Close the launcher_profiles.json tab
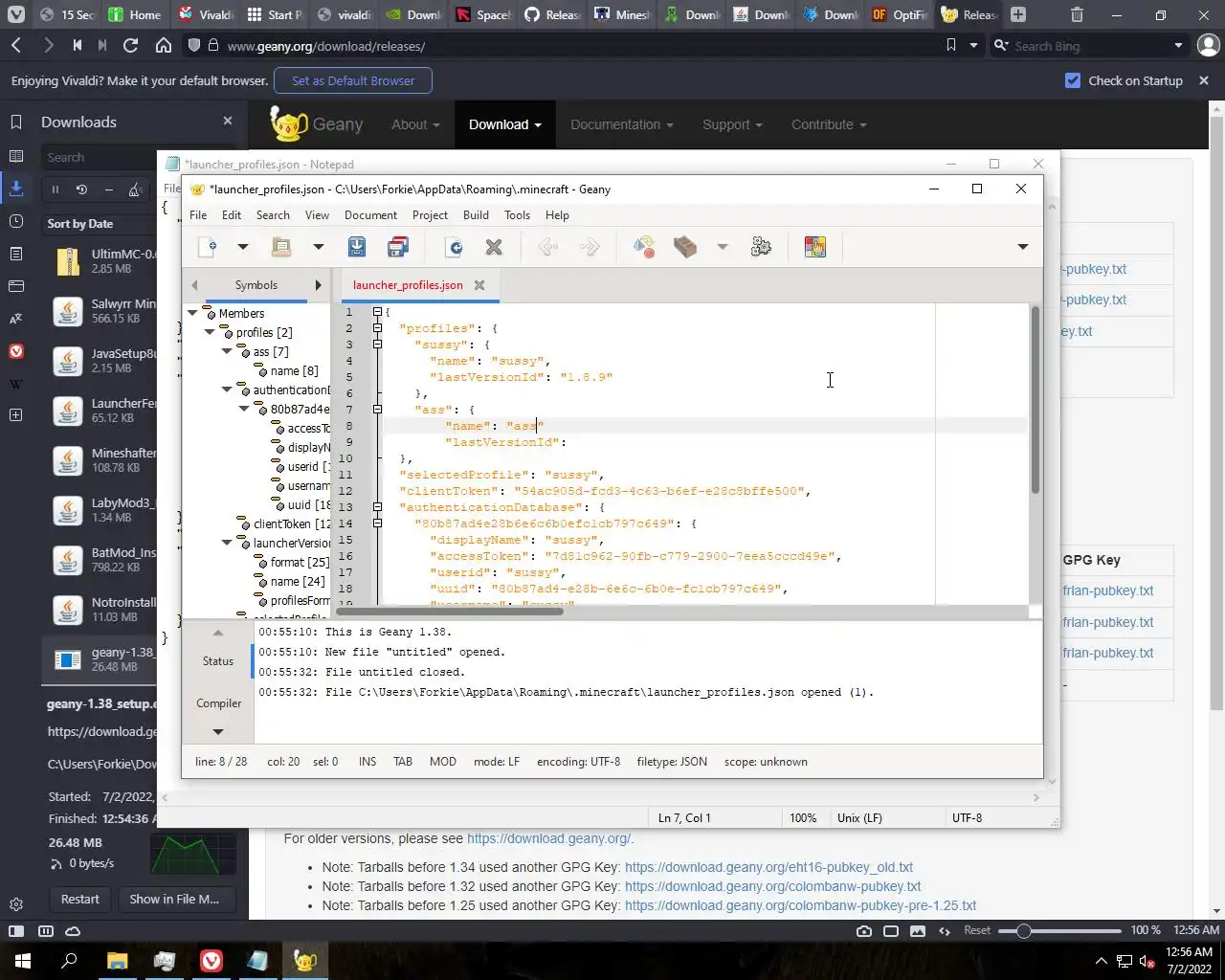Viewport: 1225px width, 980px height. [479, 285]
